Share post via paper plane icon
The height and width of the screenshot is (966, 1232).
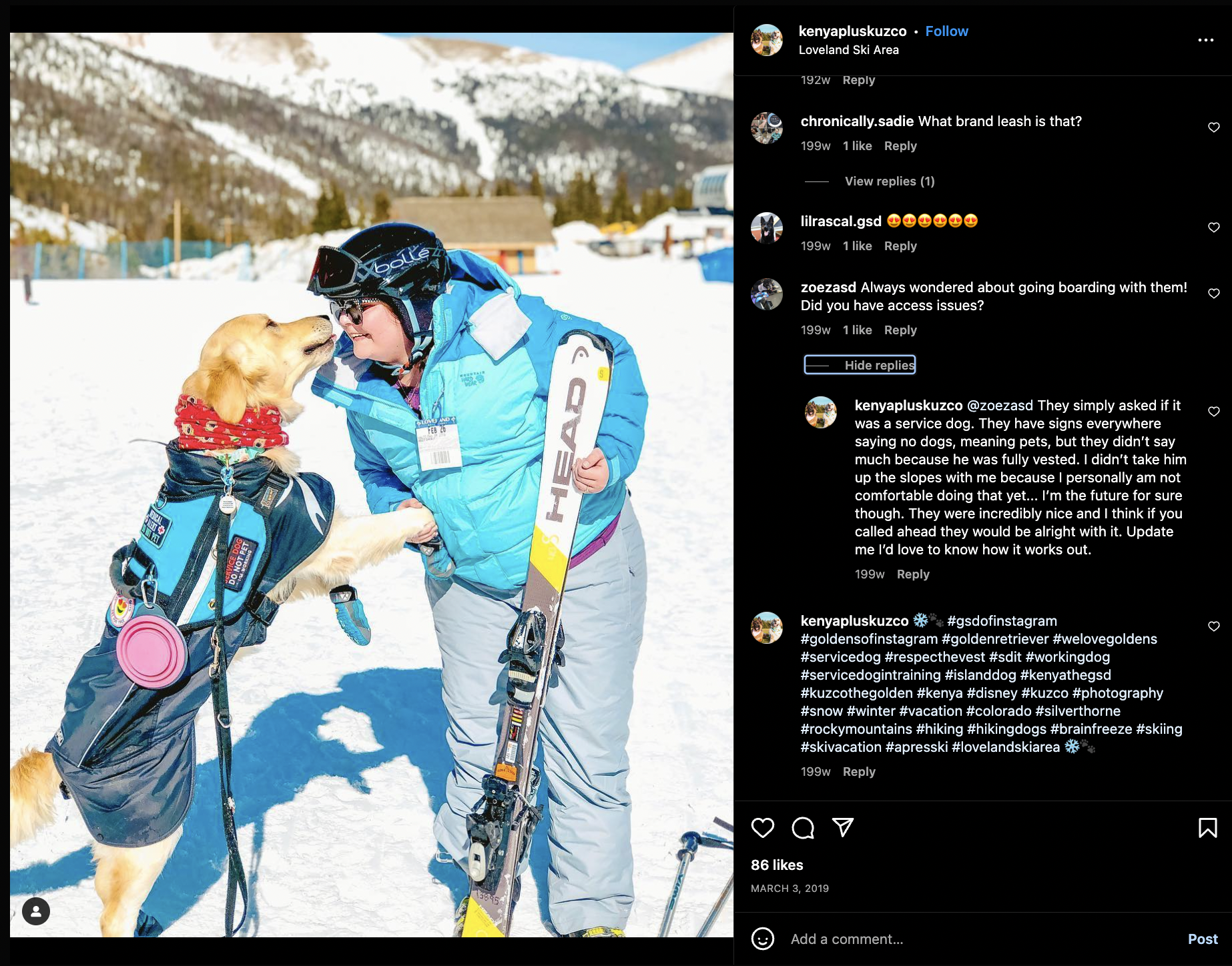[843, 828]
